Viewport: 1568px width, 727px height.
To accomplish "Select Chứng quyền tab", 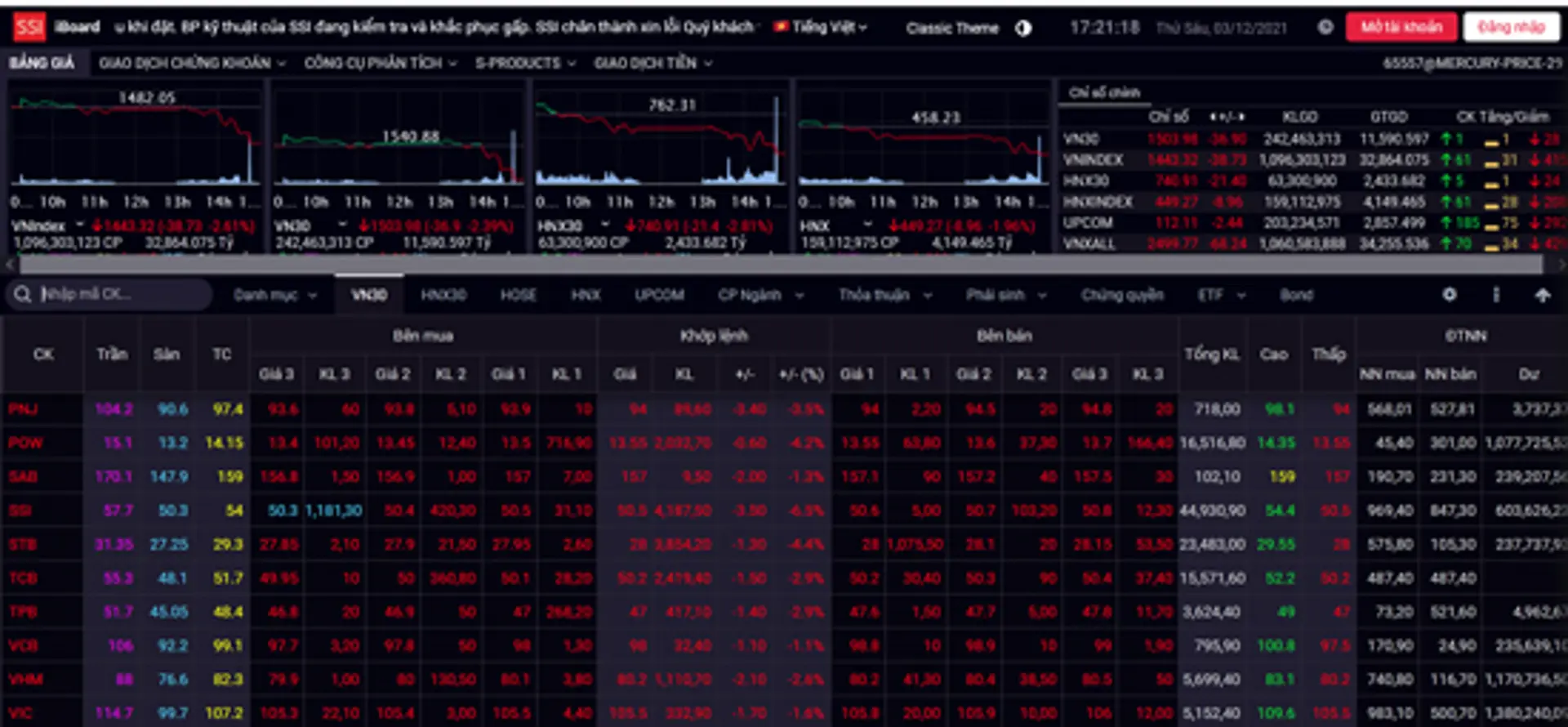I will (x=1122, y=295).
